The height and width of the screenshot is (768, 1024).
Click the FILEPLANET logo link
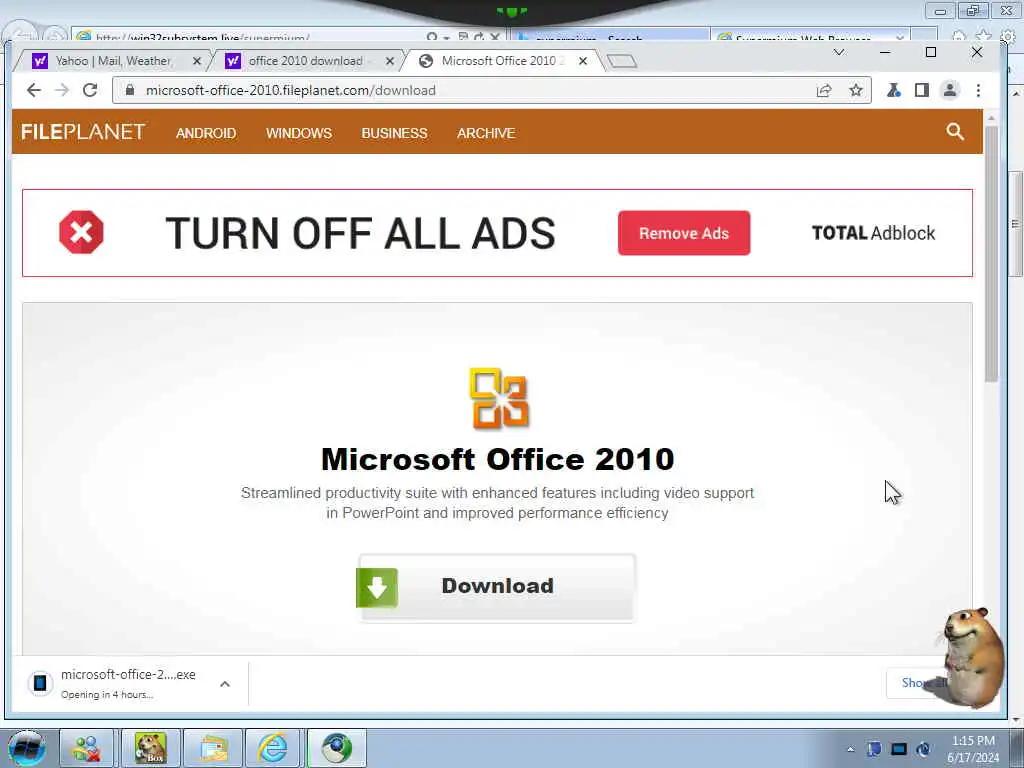click(83, 132)
